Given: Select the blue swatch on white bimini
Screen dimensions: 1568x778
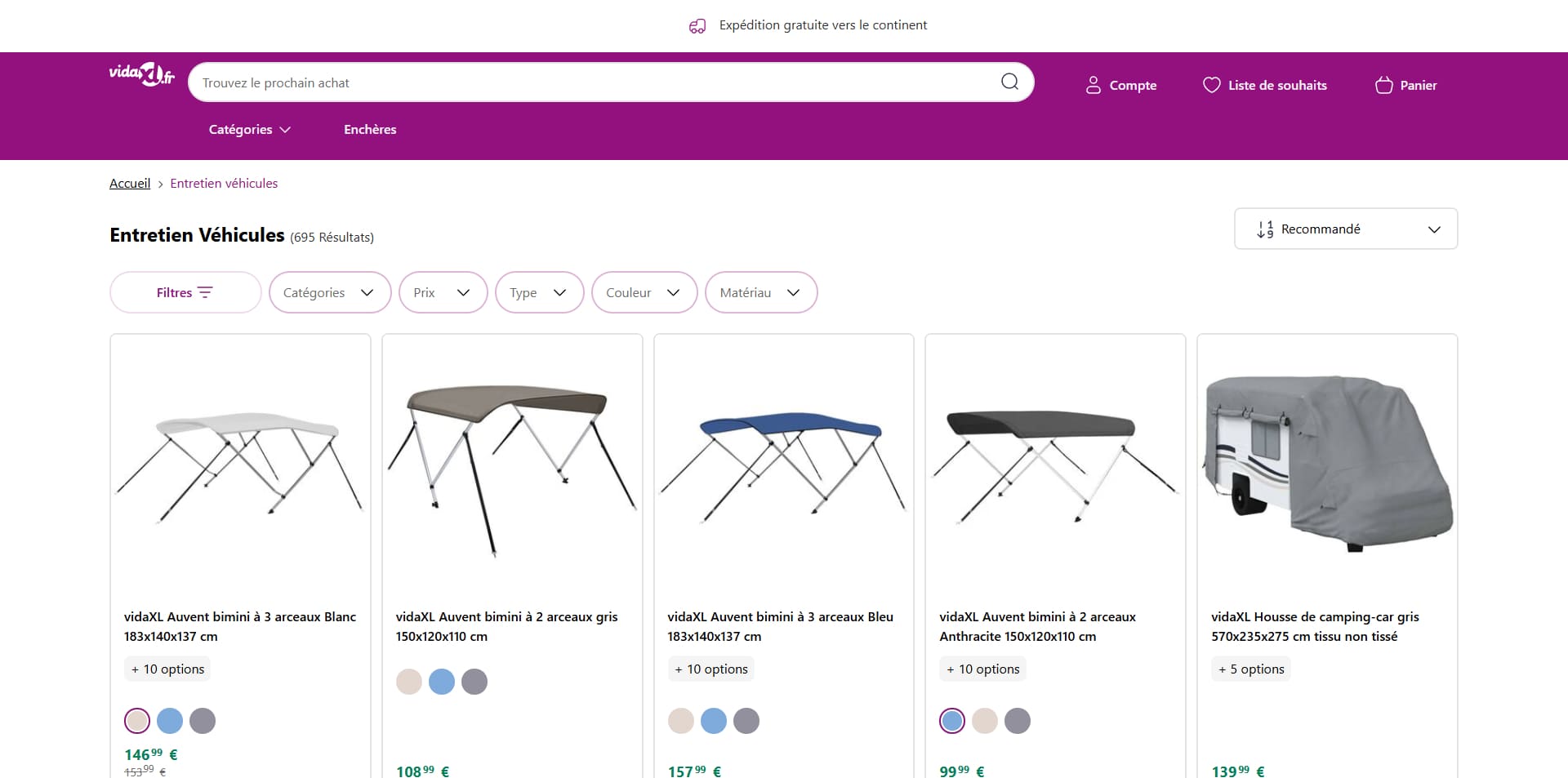Looking at the screenshot, I should (170, 721).
